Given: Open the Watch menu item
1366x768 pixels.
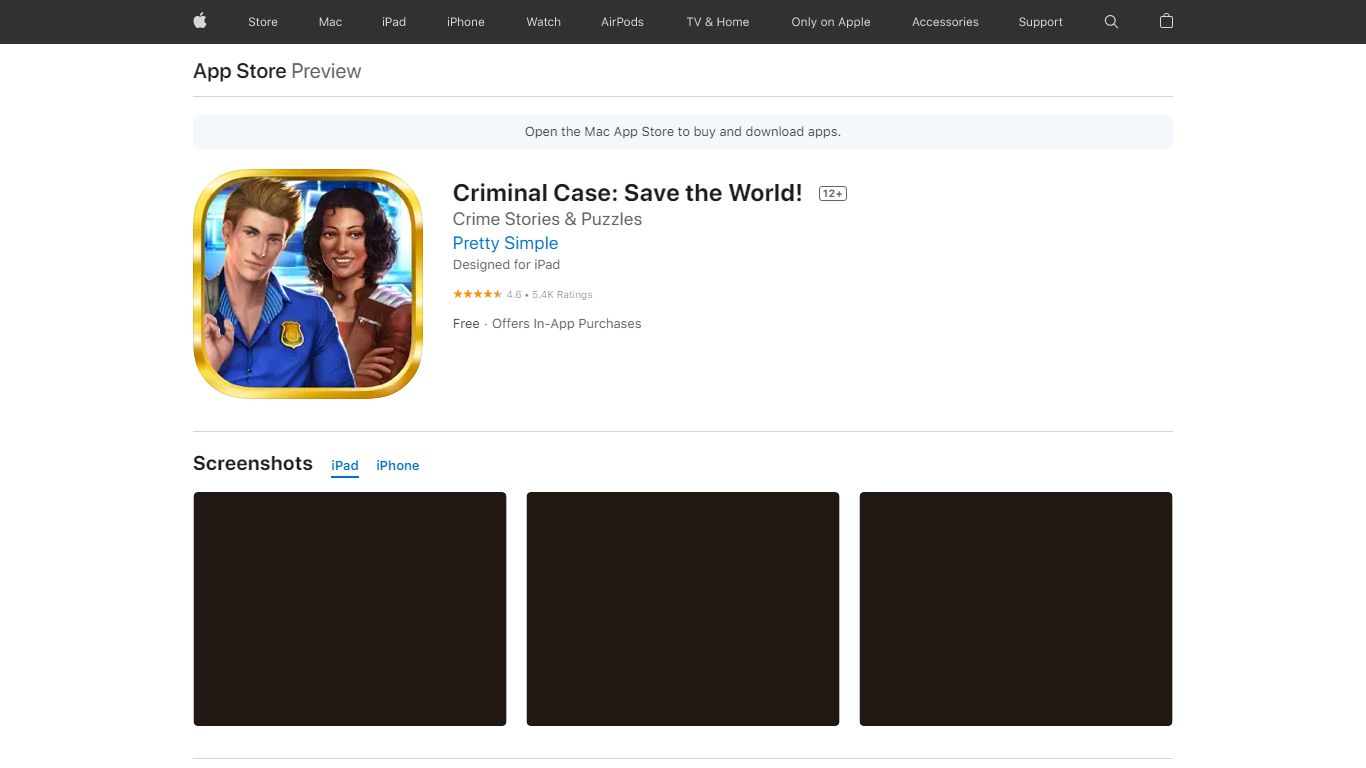Looking at the screenshot, I should click(544, 22).
